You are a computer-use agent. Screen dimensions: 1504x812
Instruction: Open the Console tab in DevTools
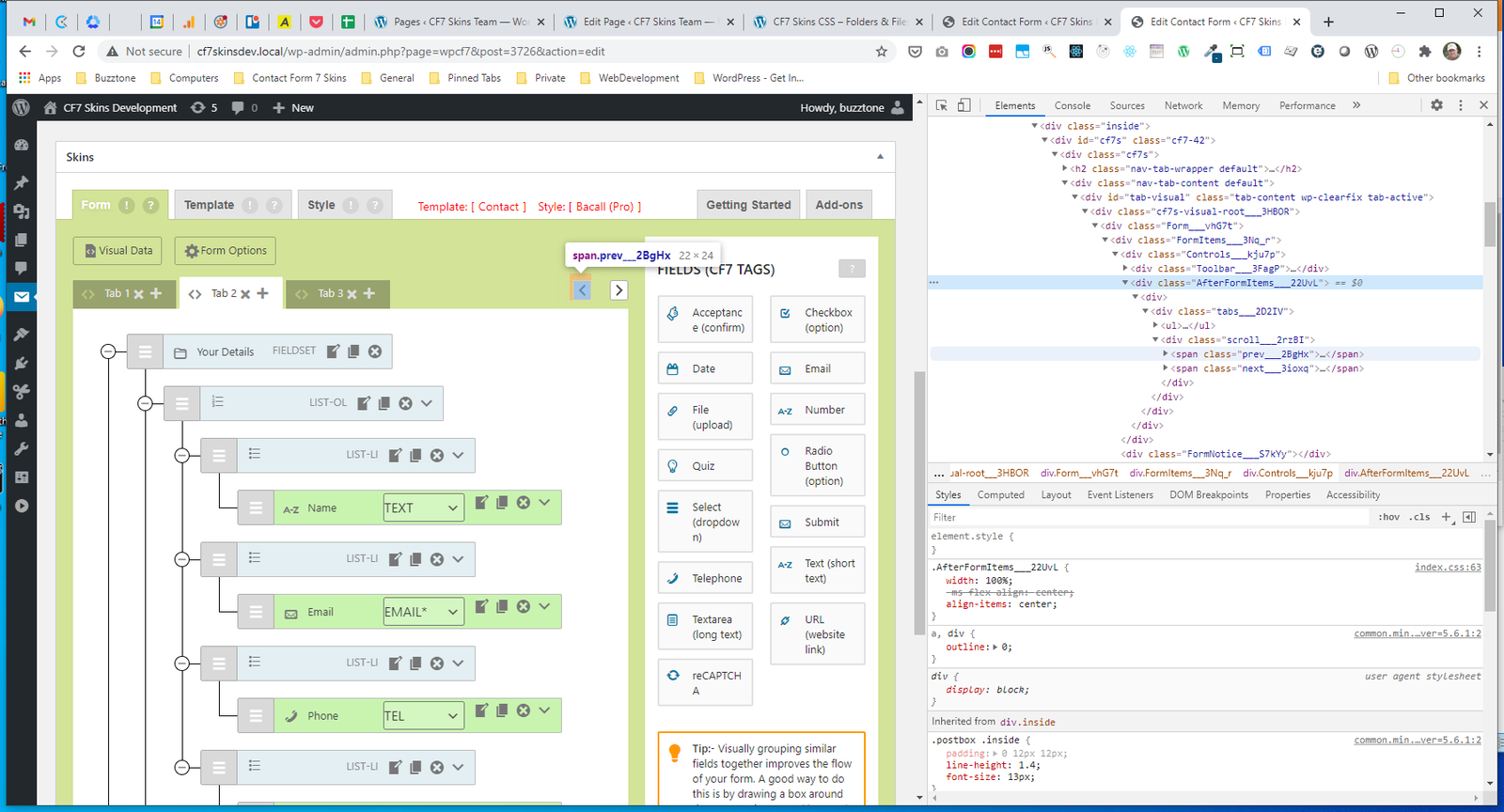click(x=1072, y=105)
